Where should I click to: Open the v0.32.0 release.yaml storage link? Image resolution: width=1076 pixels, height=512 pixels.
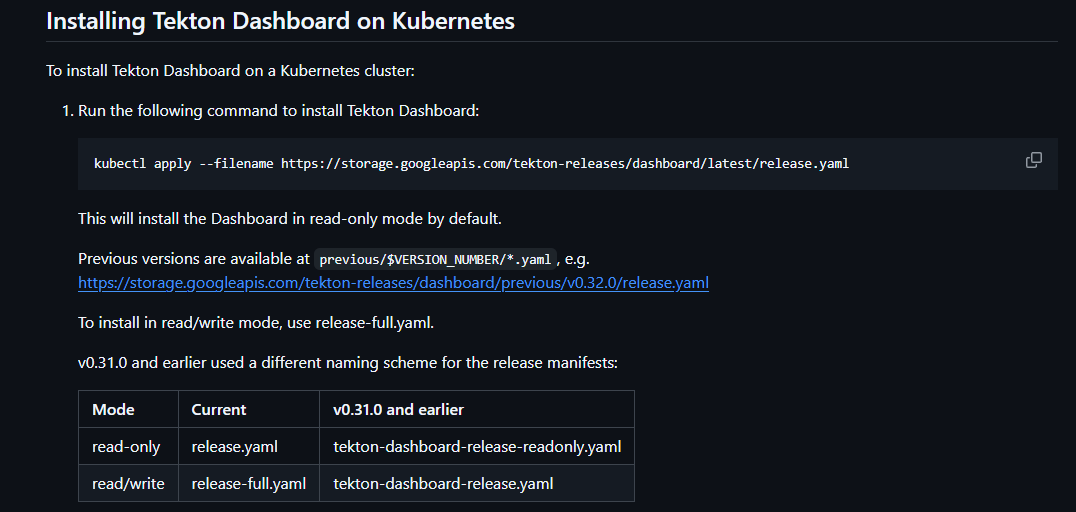(x=393, y=282)
